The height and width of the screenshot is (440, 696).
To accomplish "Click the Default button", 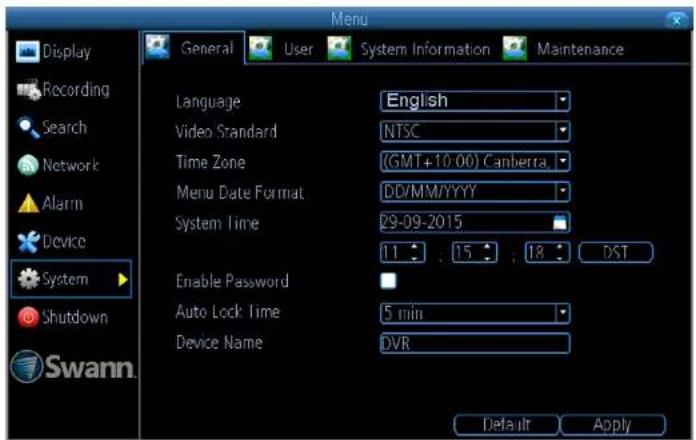I will [x=506, y=425].
